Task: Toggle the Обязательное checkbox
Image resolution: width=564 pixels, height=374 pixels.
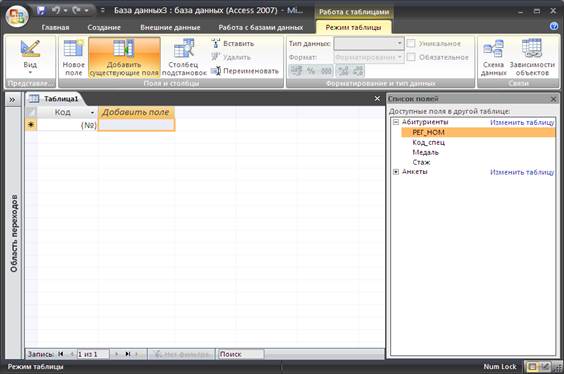Action: pos(411,57)
